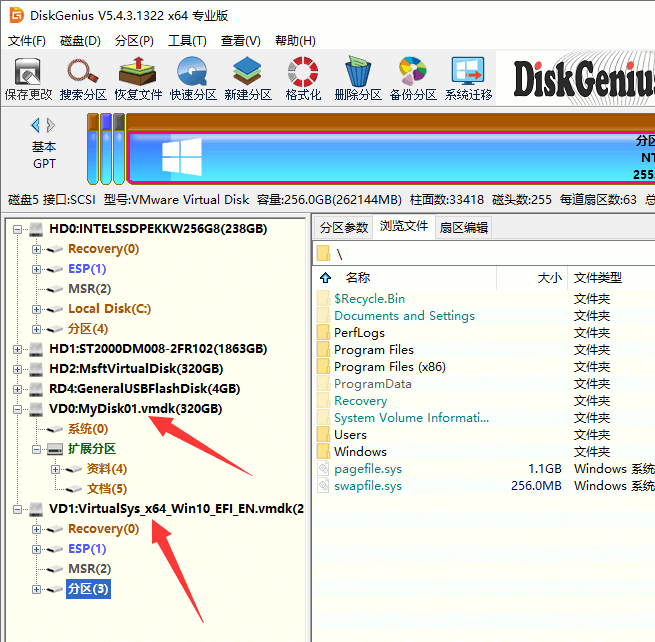
Task: Click the folder icon beside Program Files
Action: pos(323,350)
